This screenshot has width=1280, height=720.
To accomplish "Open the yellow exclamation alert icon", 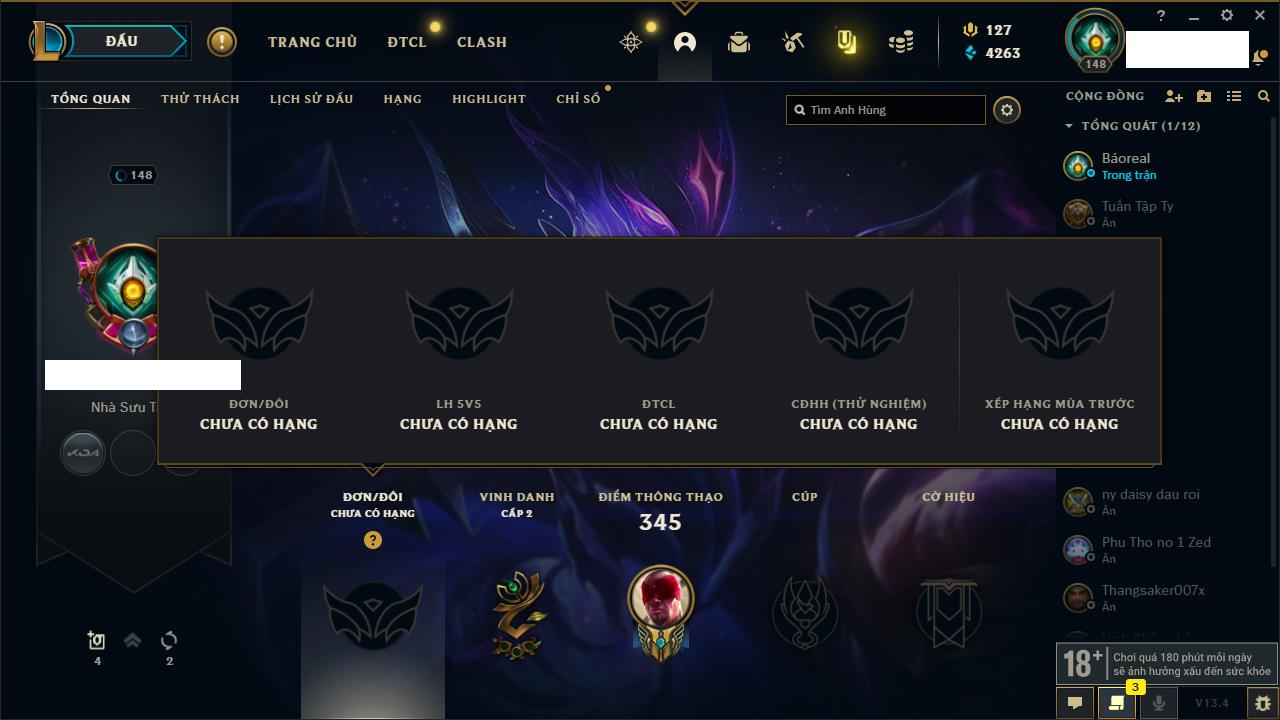I will (222, 42).
